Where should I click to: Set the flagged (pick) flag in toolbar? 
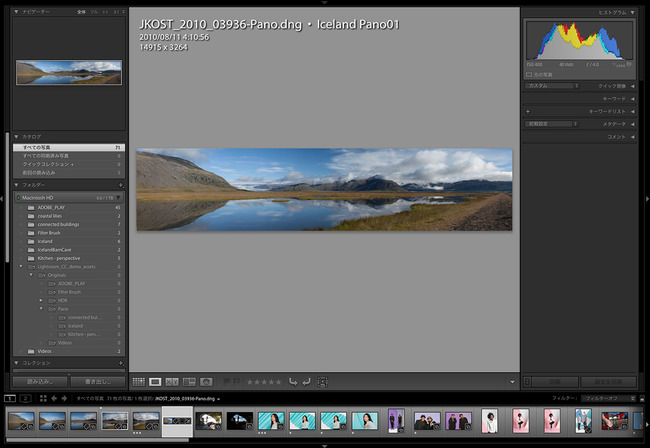(227, 382)
